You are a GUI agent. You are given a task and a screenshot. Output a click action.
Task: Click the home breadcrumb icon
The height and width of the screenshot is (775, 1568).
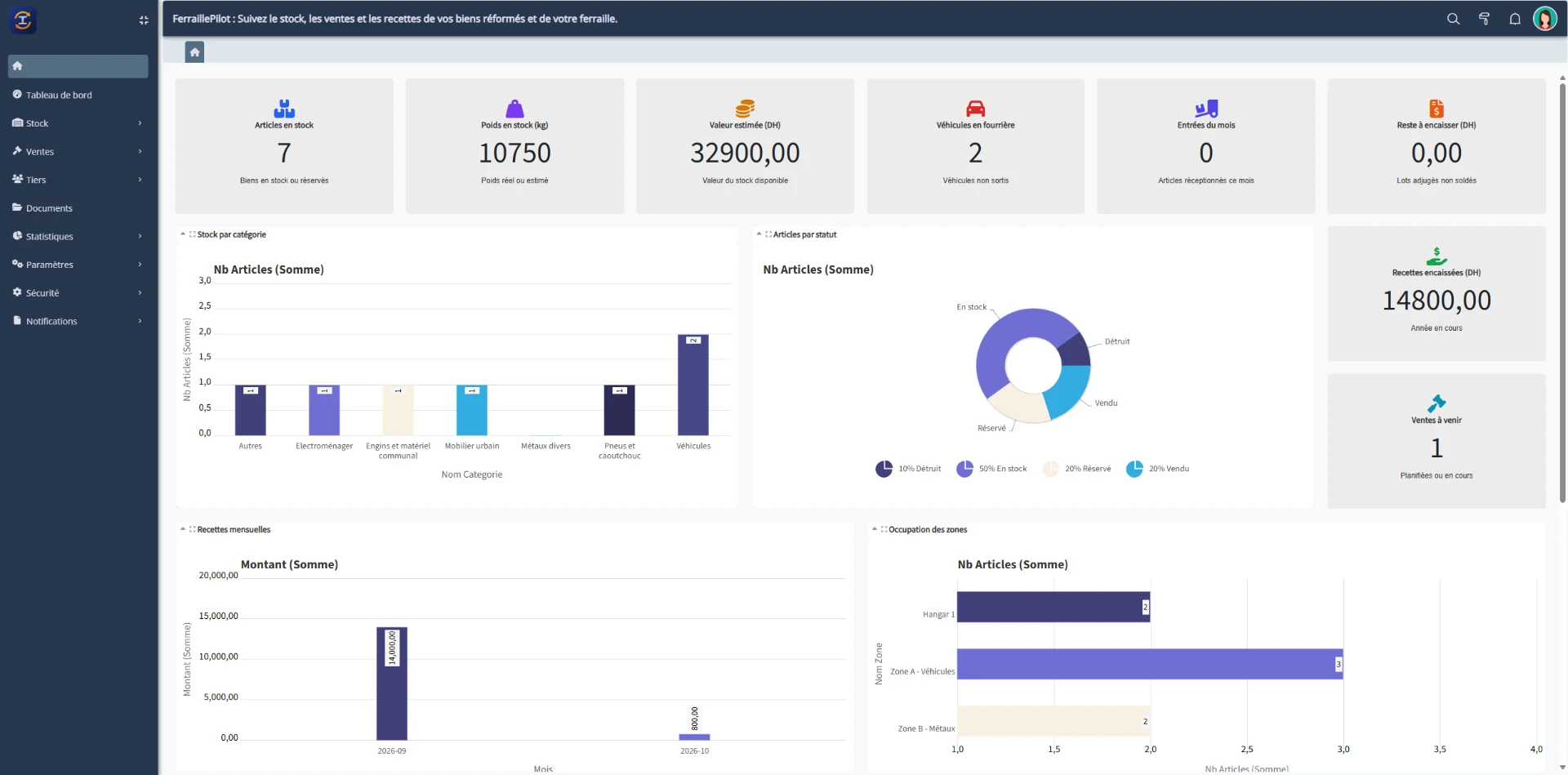tap(194, 52)
